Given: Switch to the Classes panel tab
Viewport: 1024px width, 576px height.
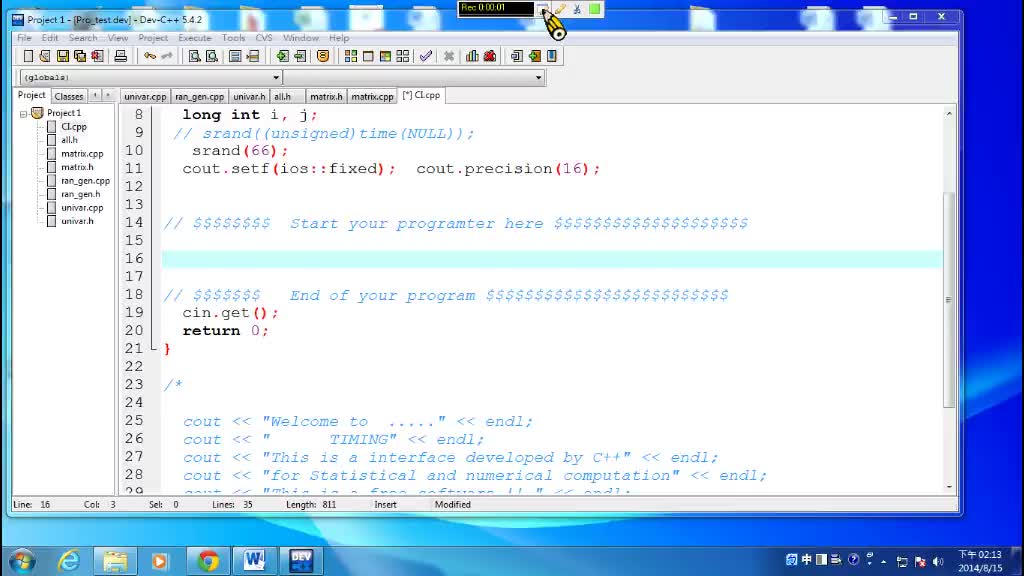Looking at the screenshot, I should [x=69, y=96].
